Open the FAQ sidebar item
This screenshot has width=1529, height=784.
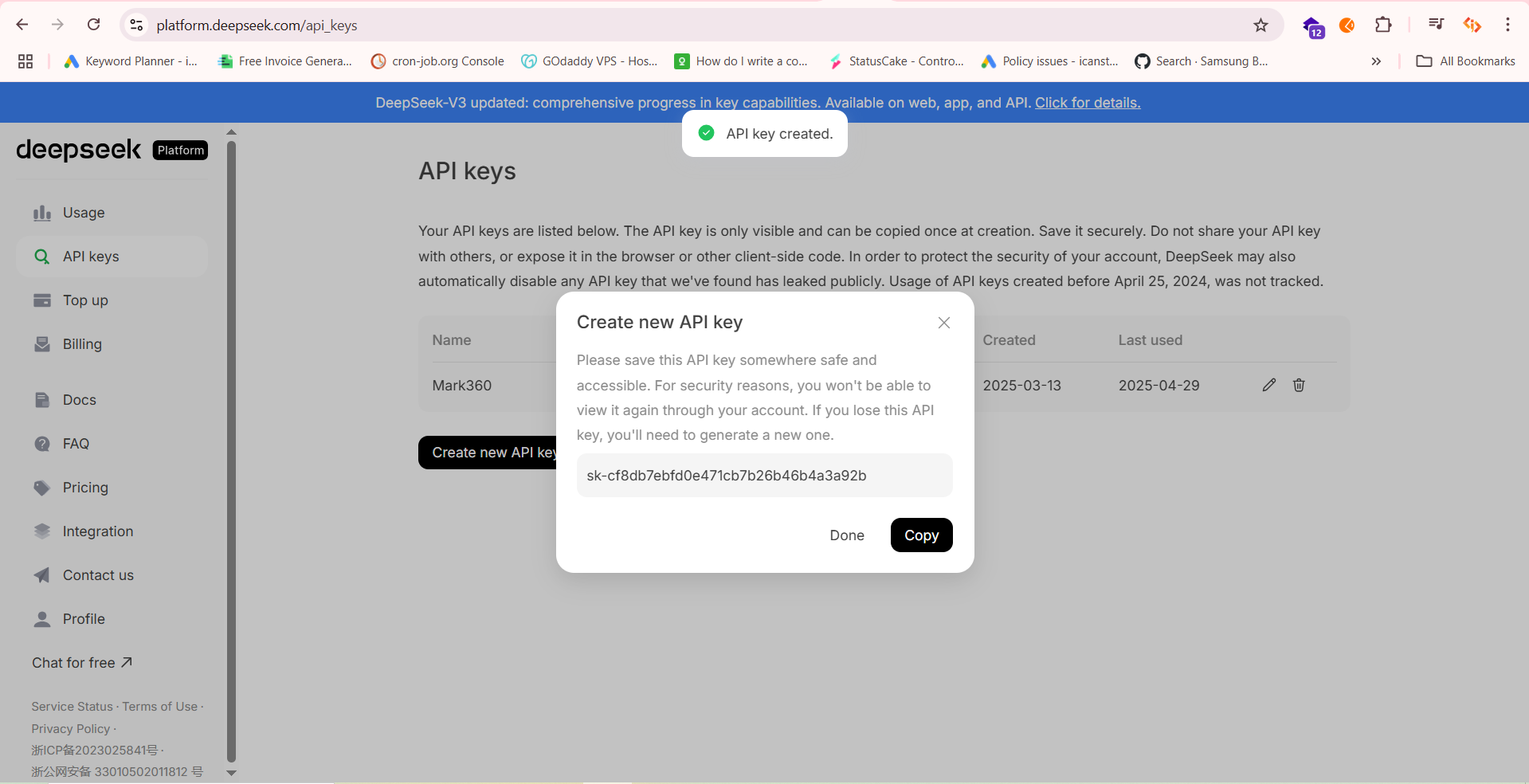pos(112,444)
